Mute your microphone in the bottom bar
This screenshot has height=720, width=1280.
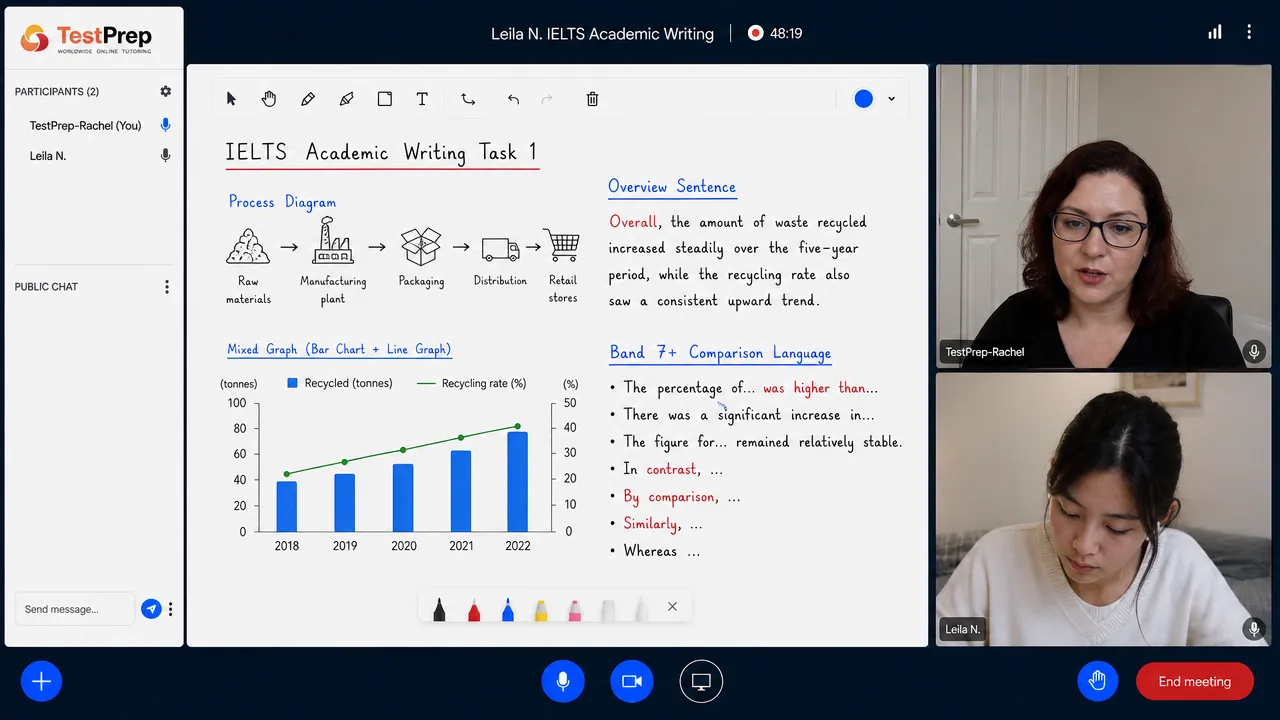(563, 682)
